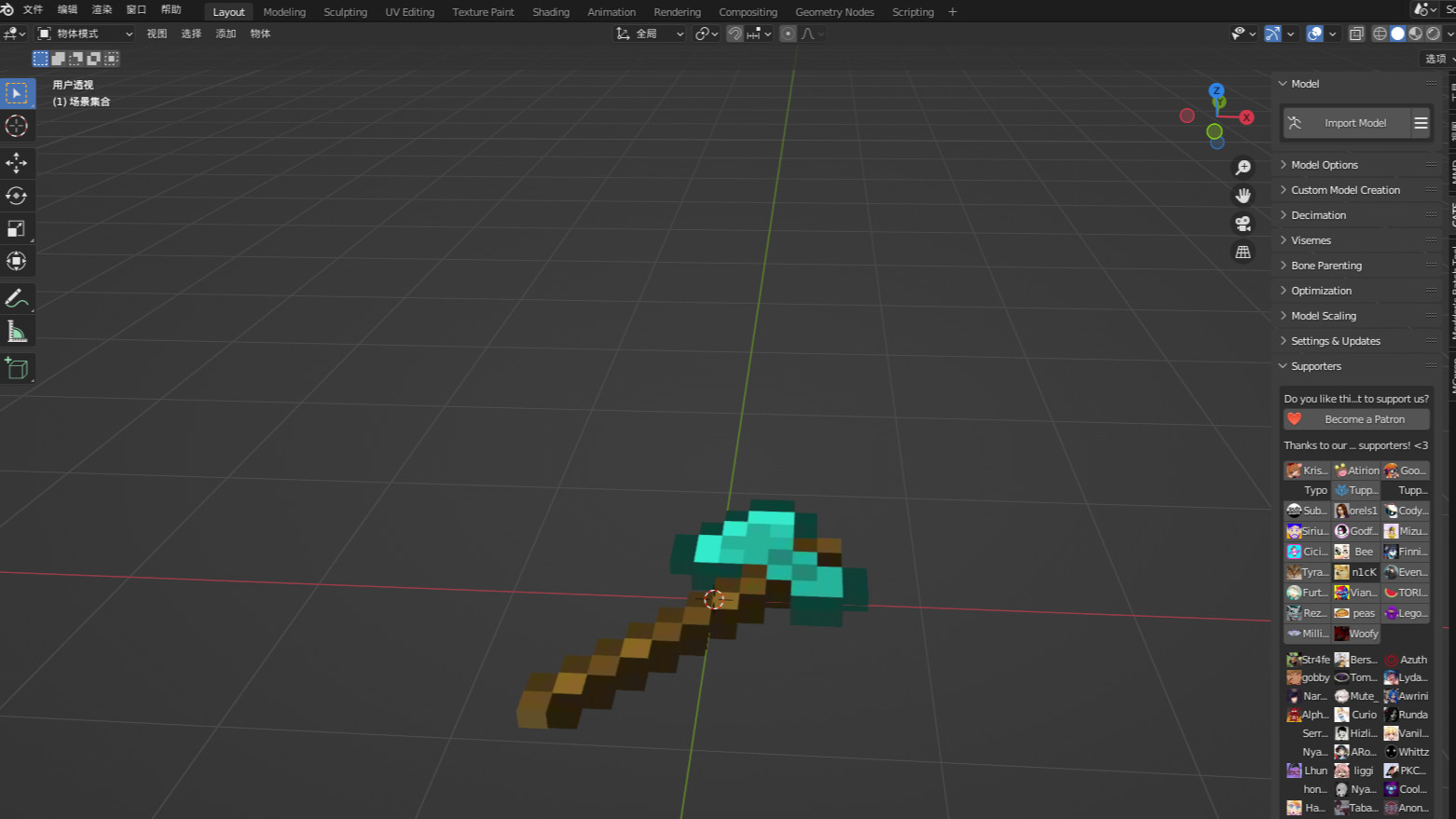This screenshot has height=819, width=1456.
Task: Switch to orthographic grid view button
Action: (x=1243, y=253)
